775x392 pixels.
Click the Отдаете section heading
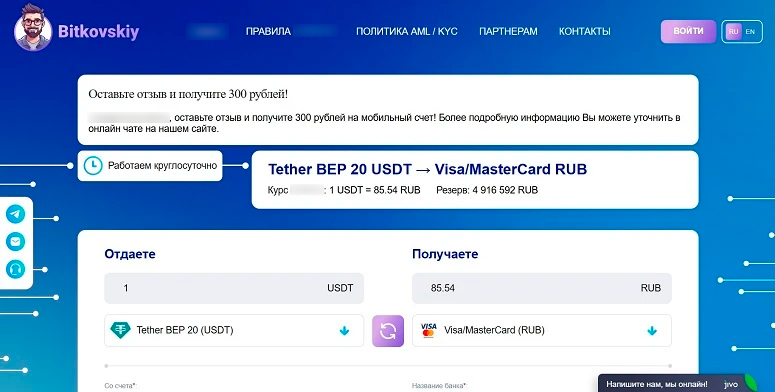130,254
